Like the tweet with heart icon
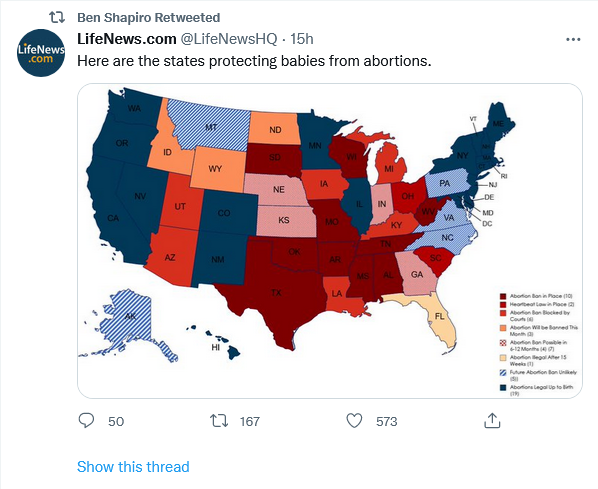Screen dimensions: 598x489 [354, 421]
